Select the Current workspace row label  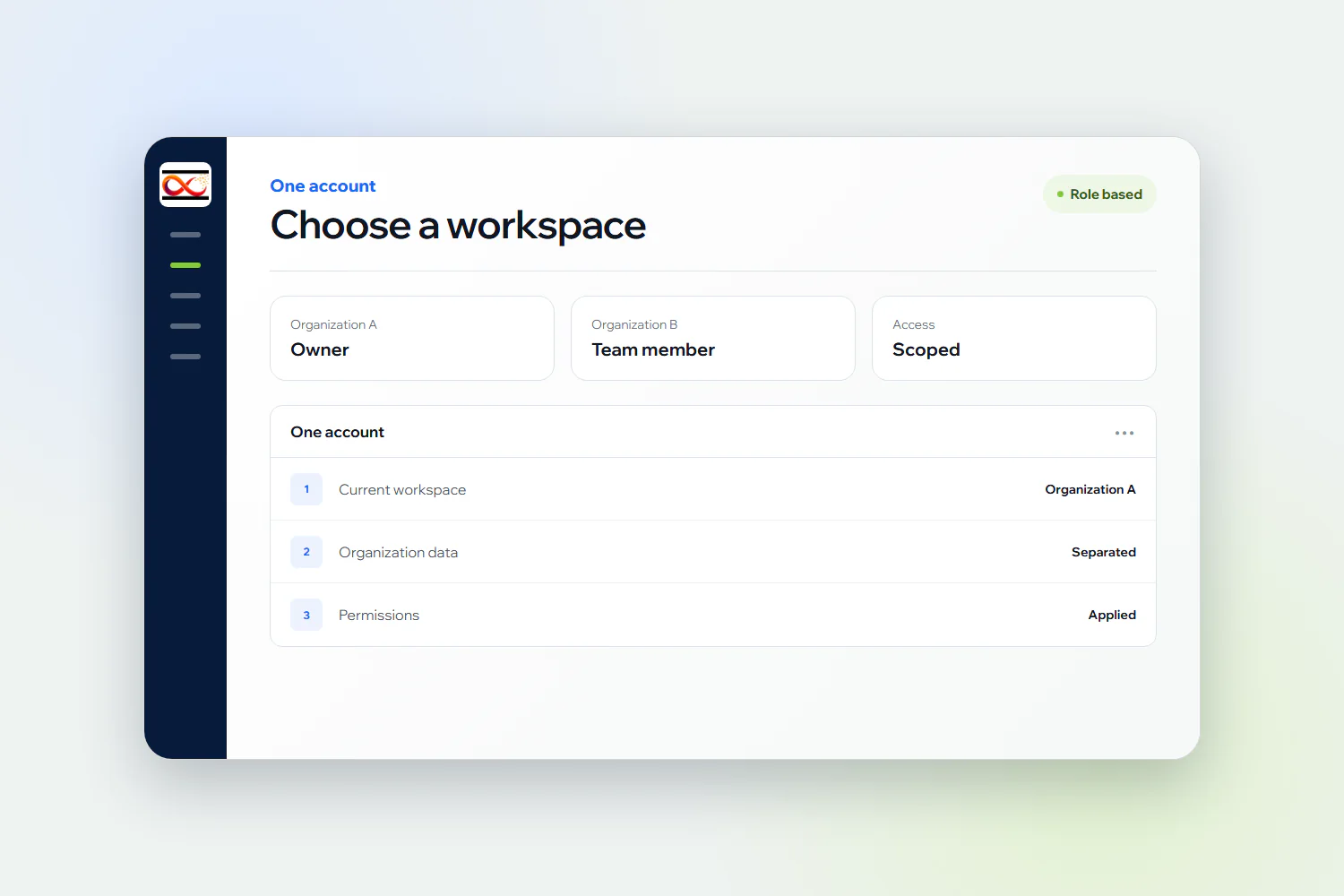402,490
